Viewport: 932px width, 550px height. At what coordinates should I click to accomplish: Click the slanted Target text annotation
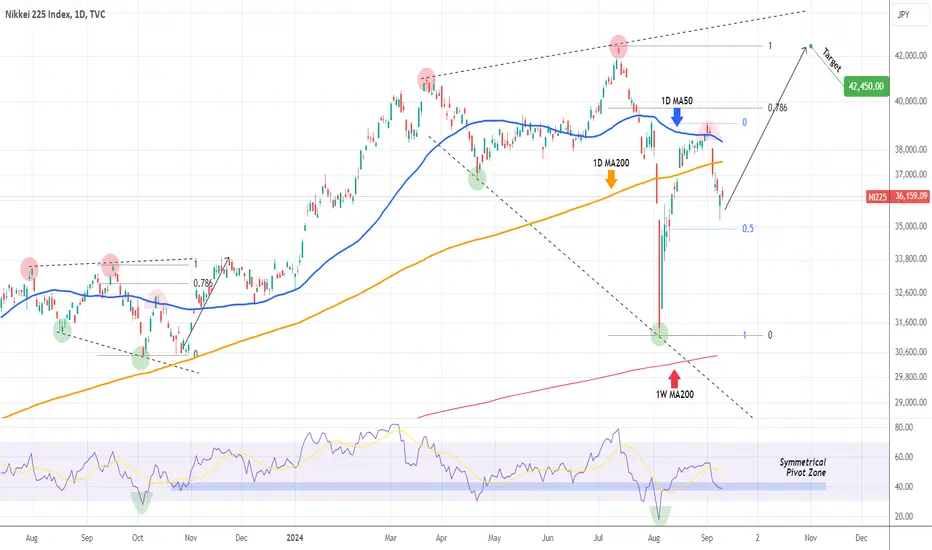[832, 59]
